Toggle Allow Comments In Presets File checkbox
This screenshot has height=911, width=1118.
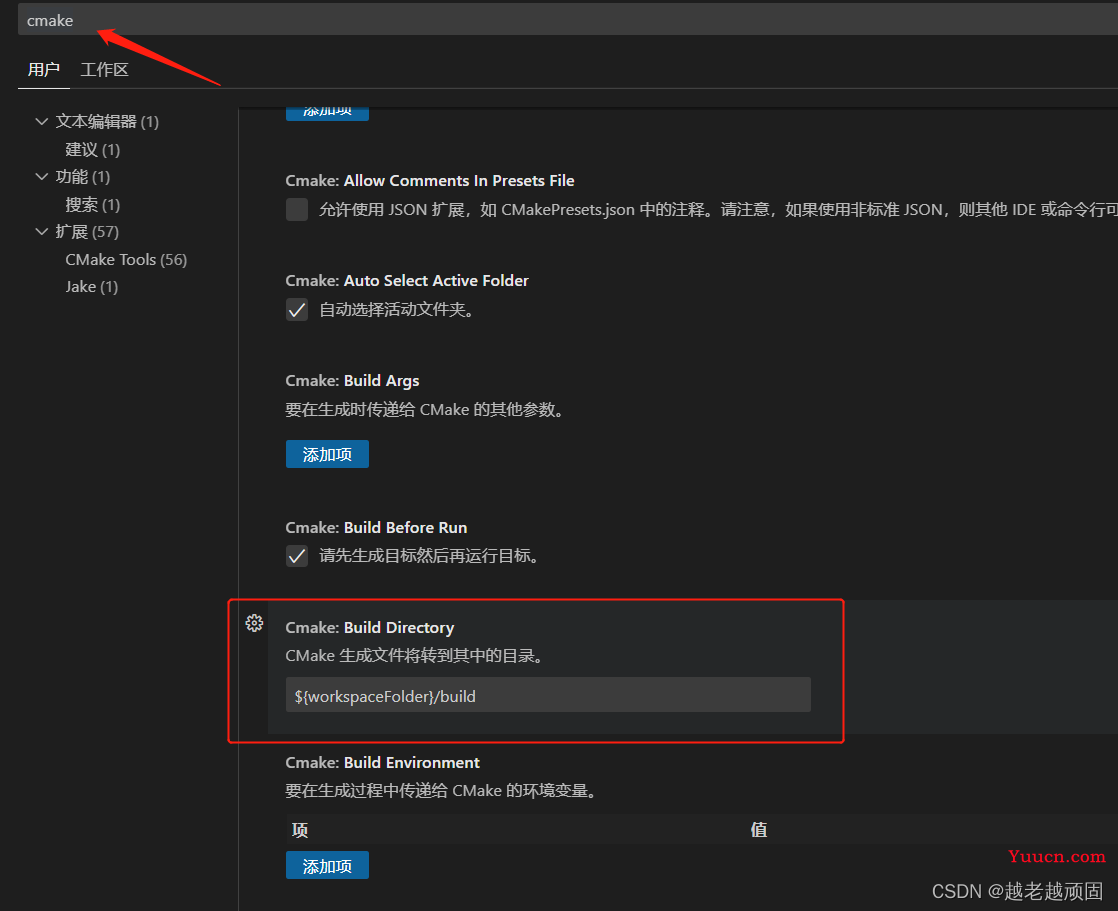(297, 210)
